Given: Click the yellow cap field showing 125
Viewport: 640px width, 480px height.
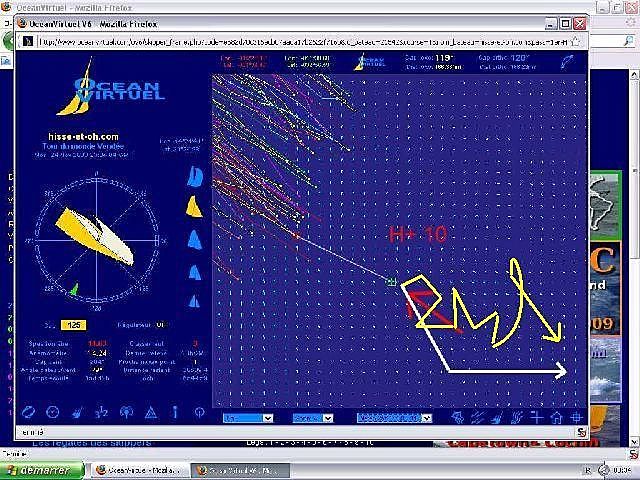Looking at the screenshot, I should point(73,325).
